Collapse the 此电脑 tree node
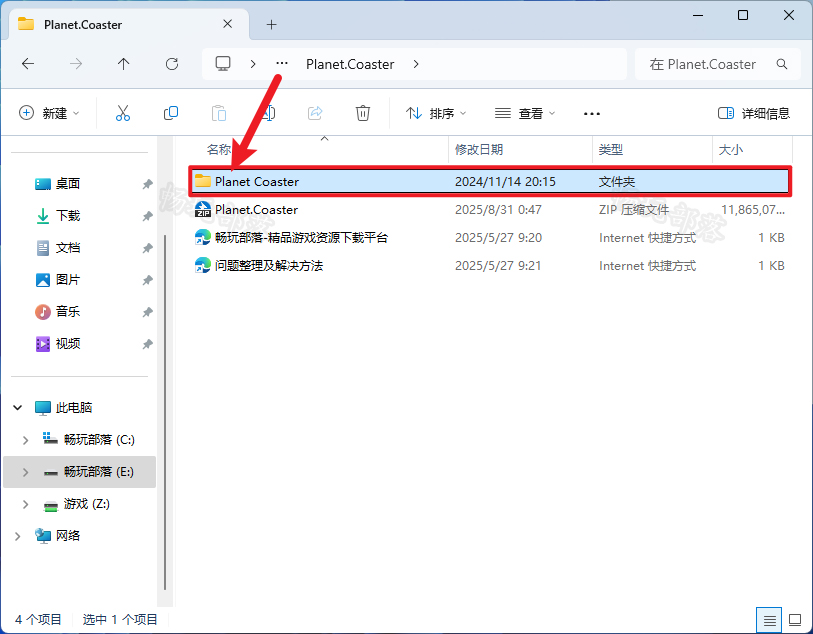 (18, 407)
